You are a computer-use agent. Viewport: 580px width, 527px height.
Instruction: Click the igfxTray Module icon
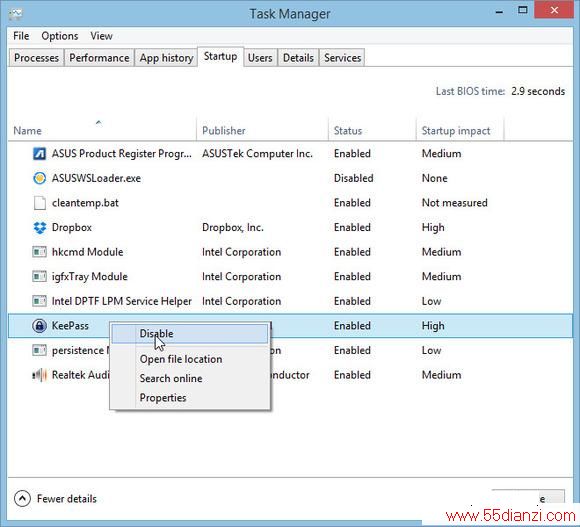tap(40, 277)
